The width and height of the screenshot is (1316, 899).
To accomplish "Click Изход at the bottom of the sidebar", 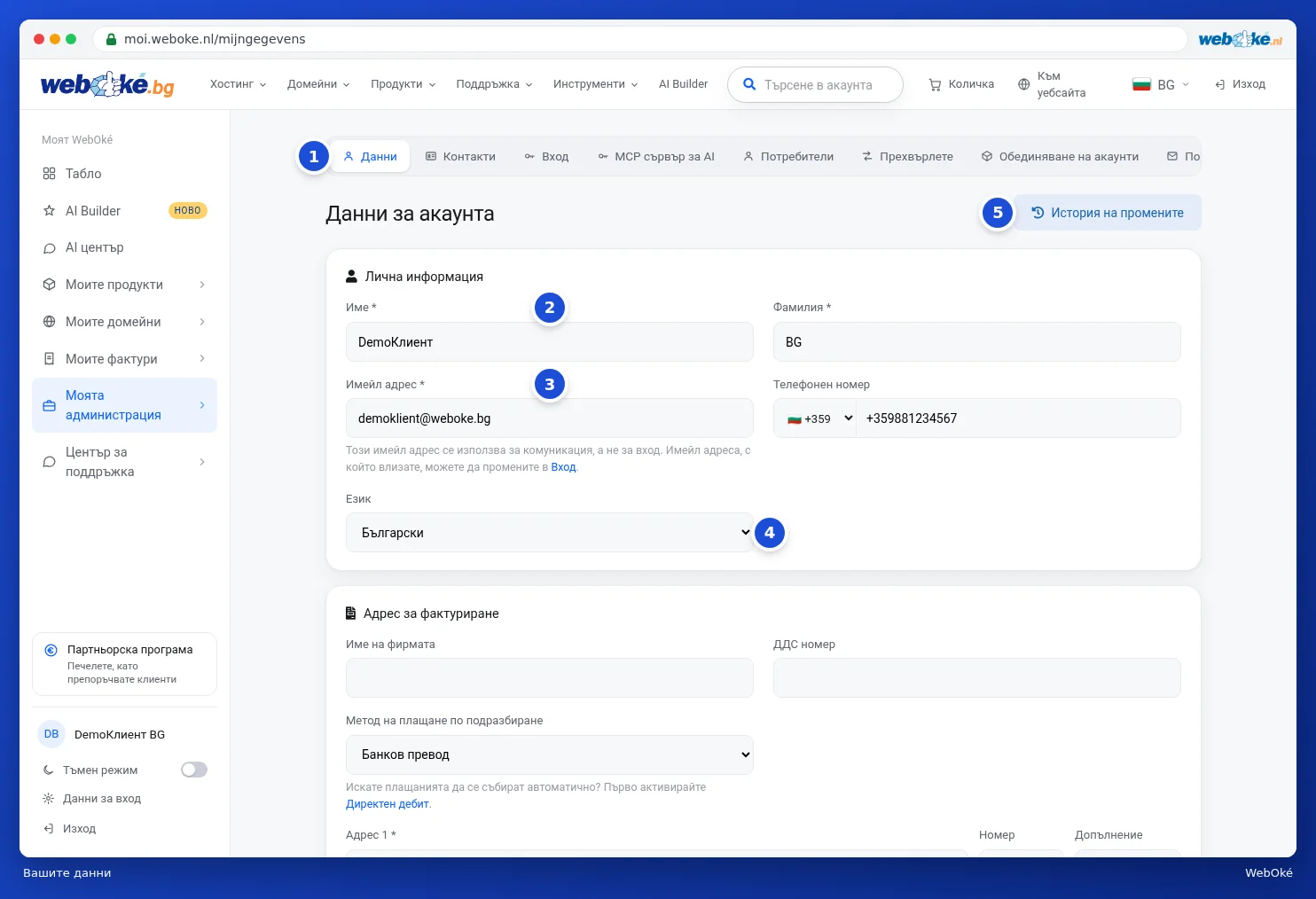I will (79, 829).
